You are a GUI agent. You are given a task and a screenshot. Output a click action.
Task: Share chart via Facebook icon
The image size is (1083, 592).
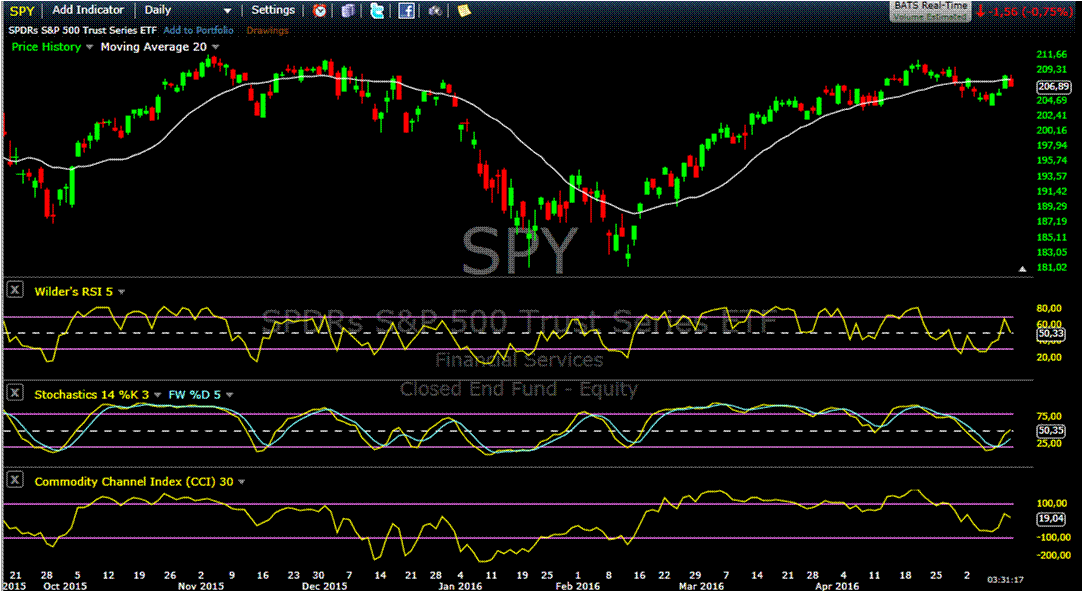click(406, 10)
